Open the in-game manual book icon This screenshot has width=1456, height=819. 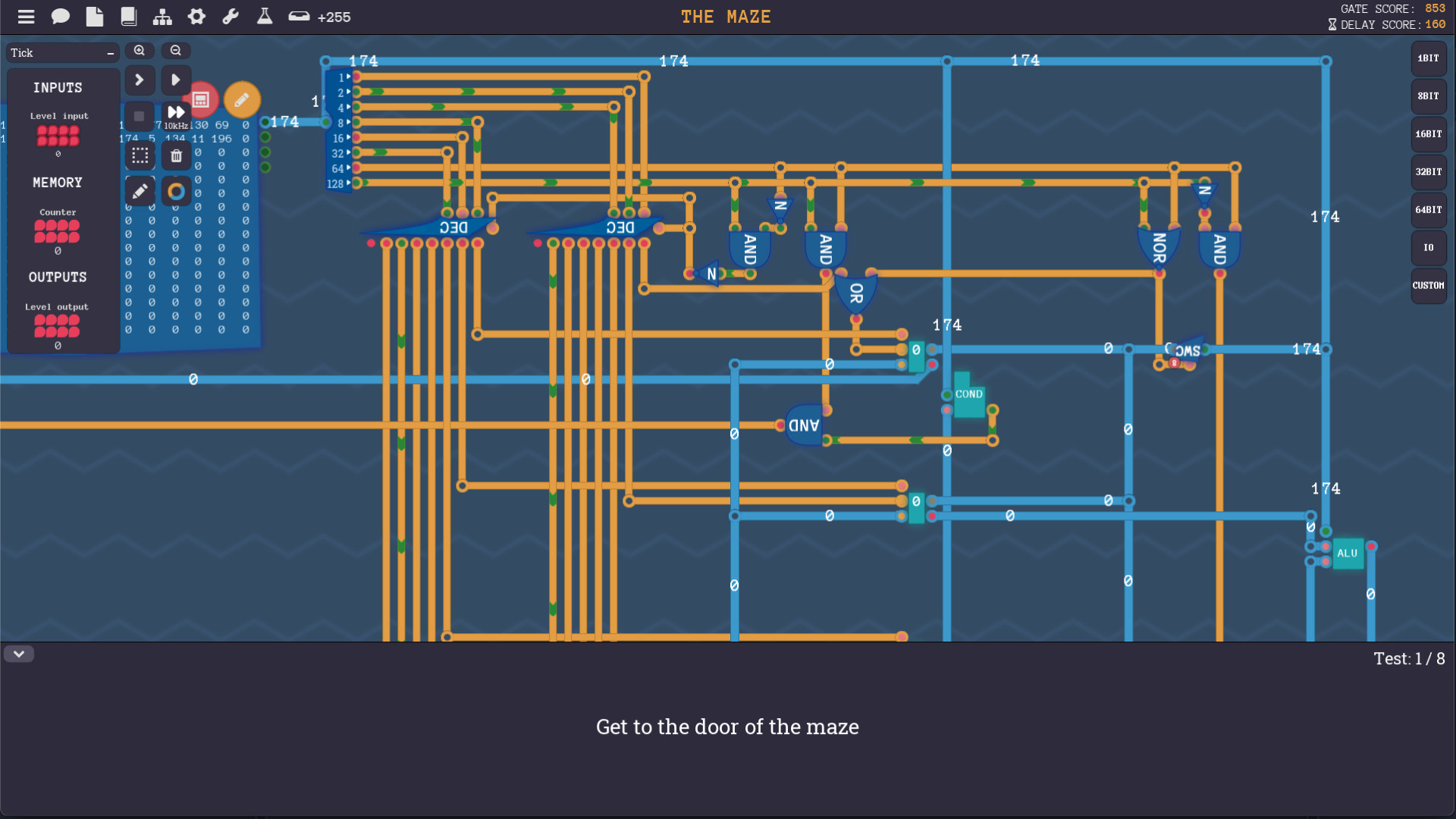tap(128, 16)
